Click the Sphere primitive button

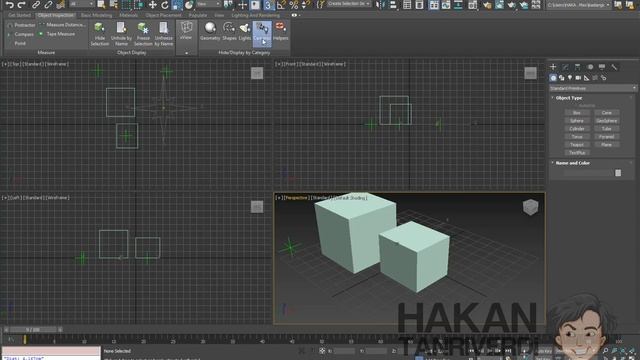click(577, 121)
